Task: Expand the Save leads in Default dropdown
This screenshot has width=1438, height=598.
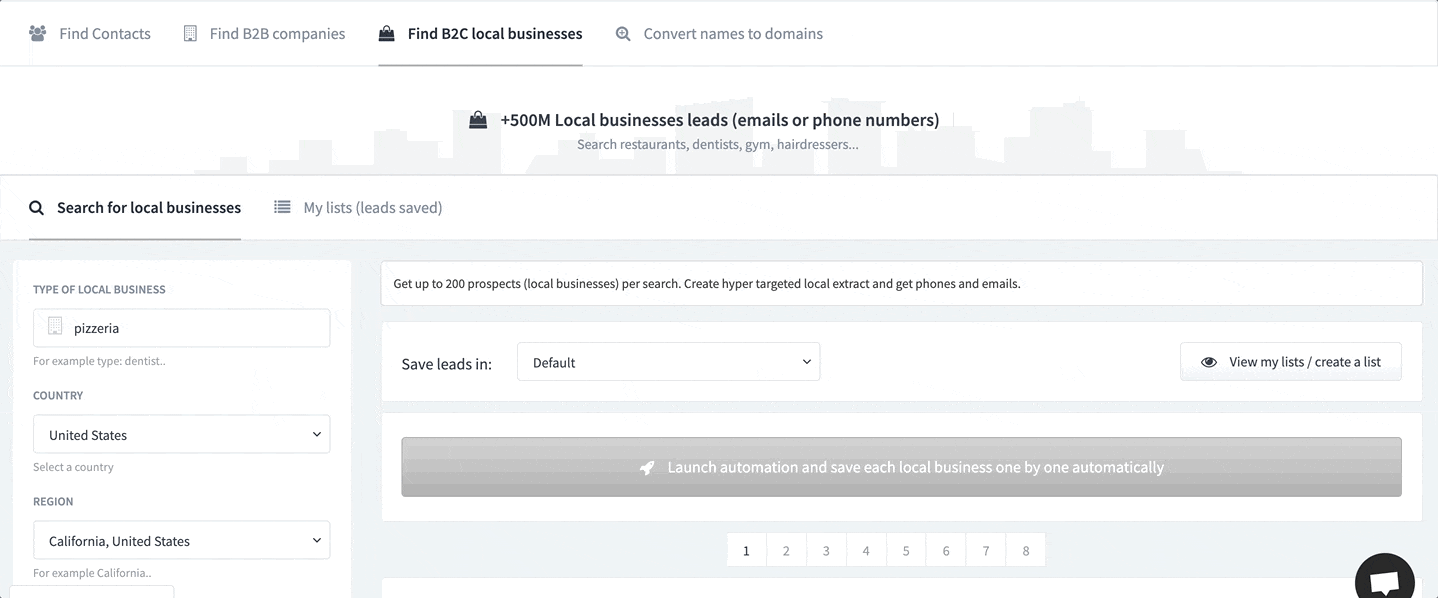Action: pyautogui.click(x=668, y=362)
